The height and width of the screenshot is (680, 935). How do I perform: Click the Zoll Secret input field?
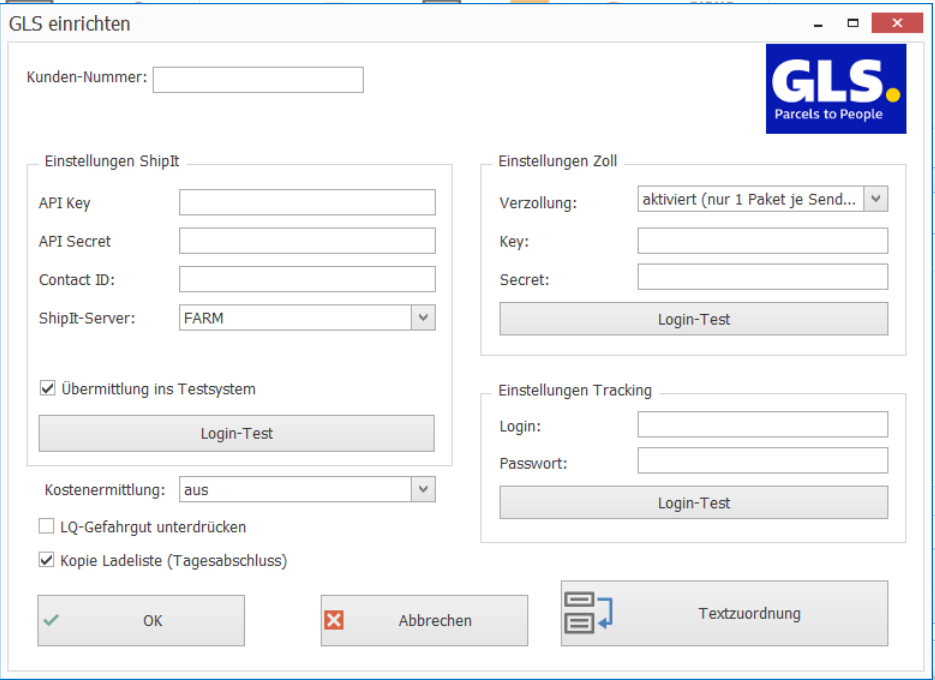(762, 277)
